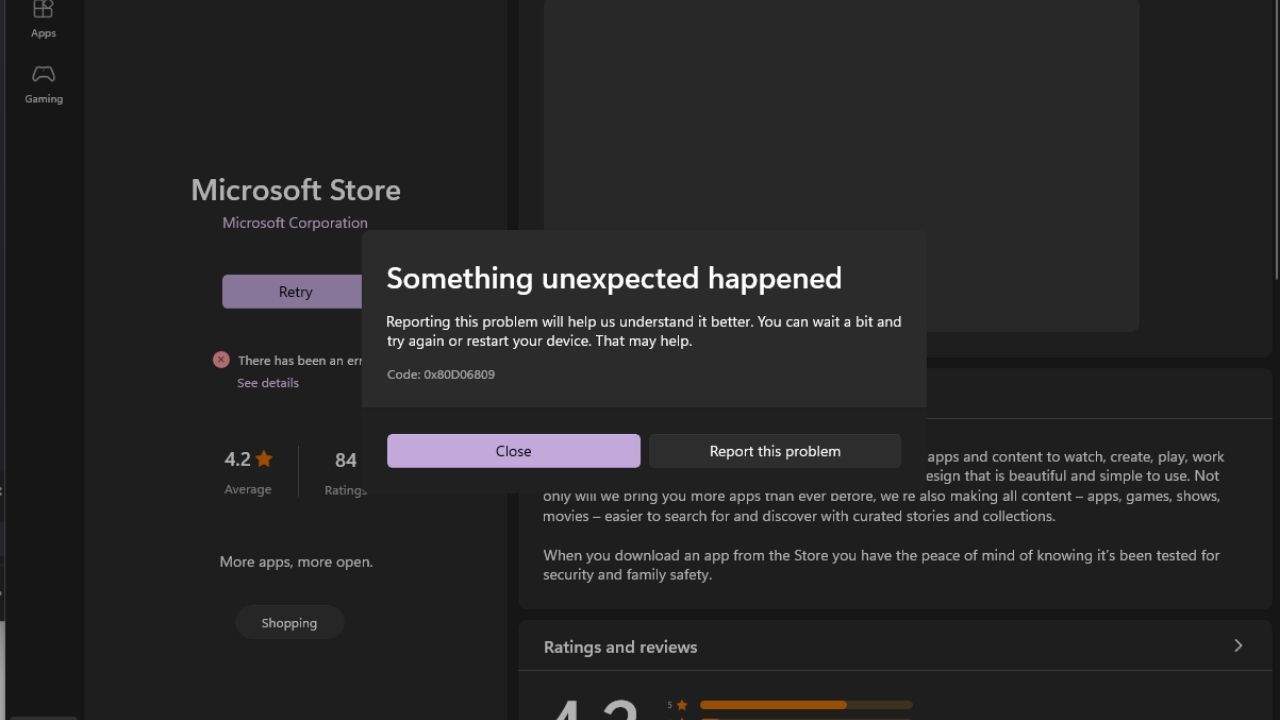Screen dimensions: 1280x720
Task: Open the Apps section in sidebar
Action: coord(43,20)
